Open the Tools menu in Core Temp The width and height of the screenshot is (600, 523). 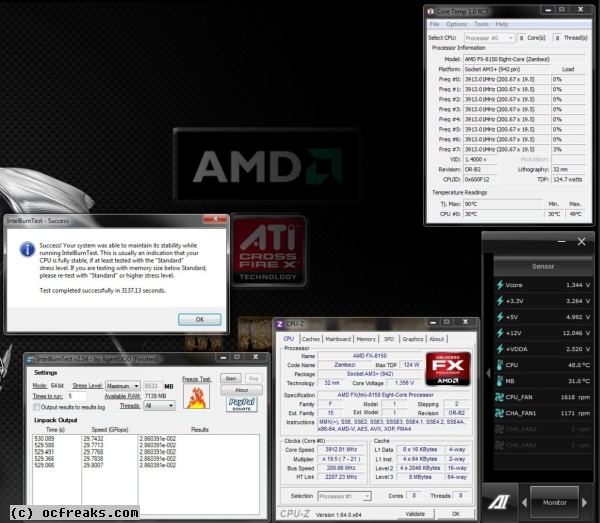(x=481, y=24)
